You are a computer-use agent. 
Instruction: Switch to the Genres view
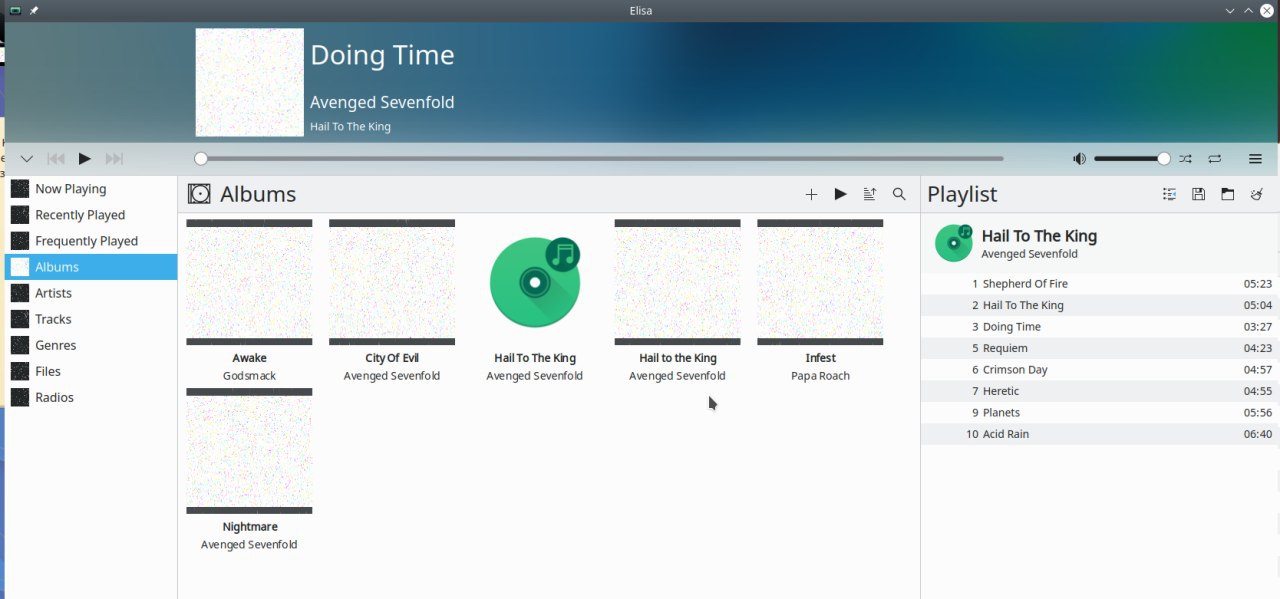pyautogui.click(x=91, y=345)
